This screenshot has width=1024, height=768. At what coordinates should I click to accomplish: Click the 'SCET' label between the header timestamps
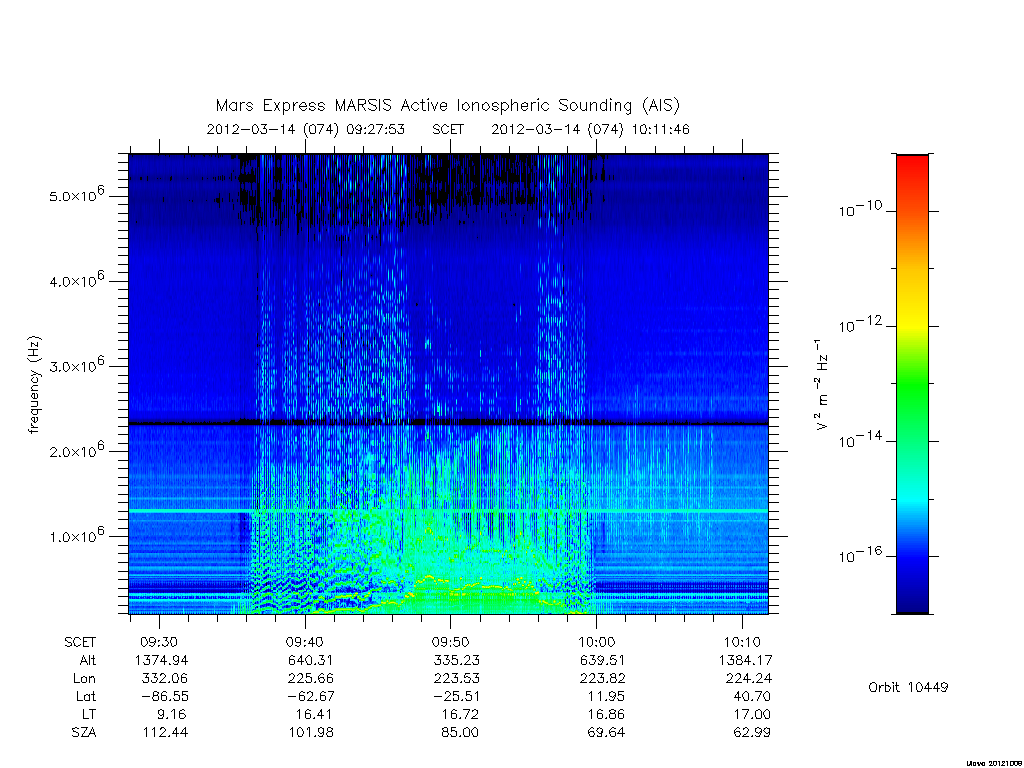coord(448,129)
